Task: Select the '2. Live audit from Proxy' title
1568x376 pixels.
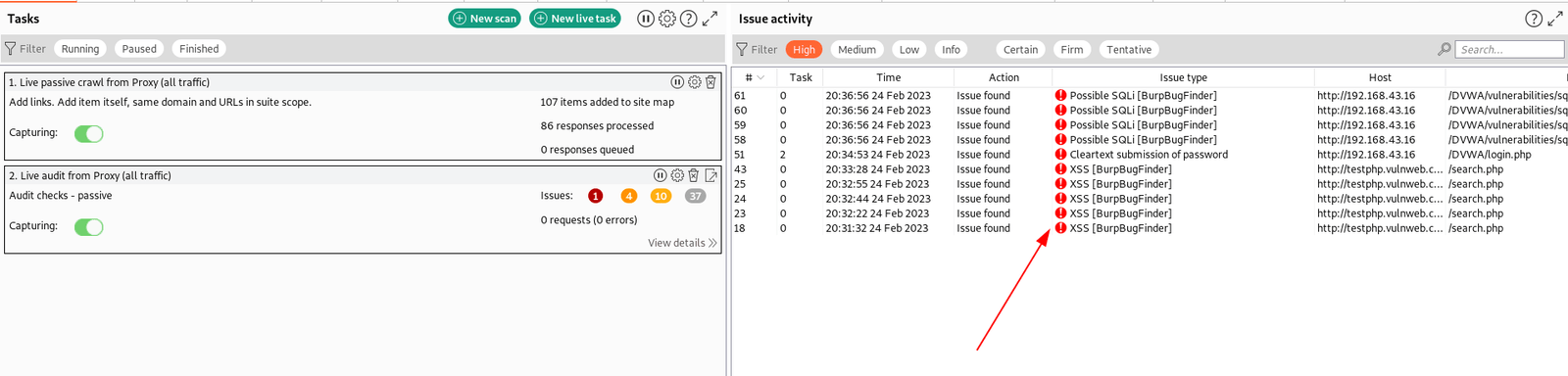Action: pos(90,175)
